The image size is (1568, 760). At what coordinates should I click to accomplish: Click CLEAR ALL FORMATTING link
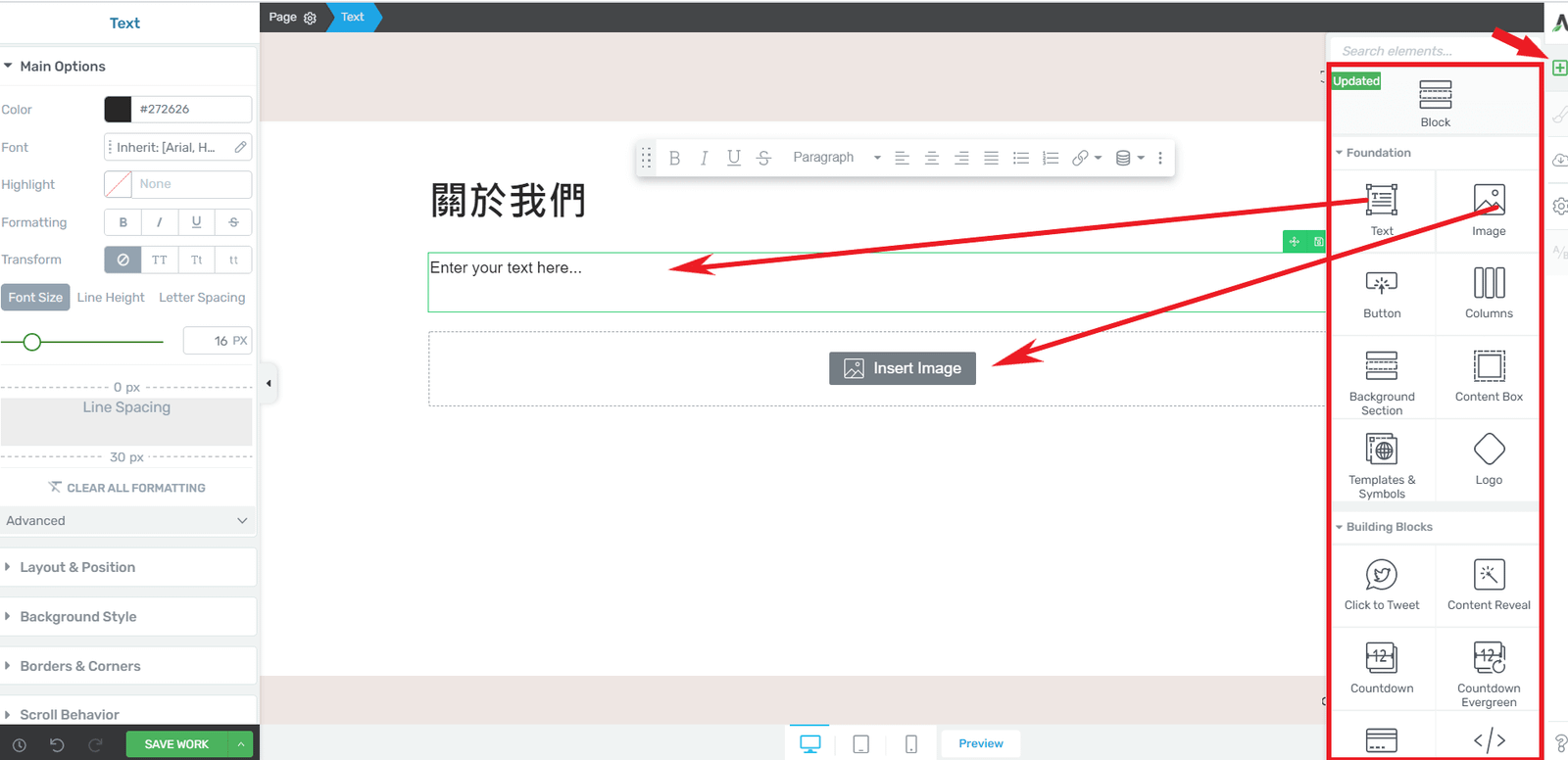(x=127, y=488)
